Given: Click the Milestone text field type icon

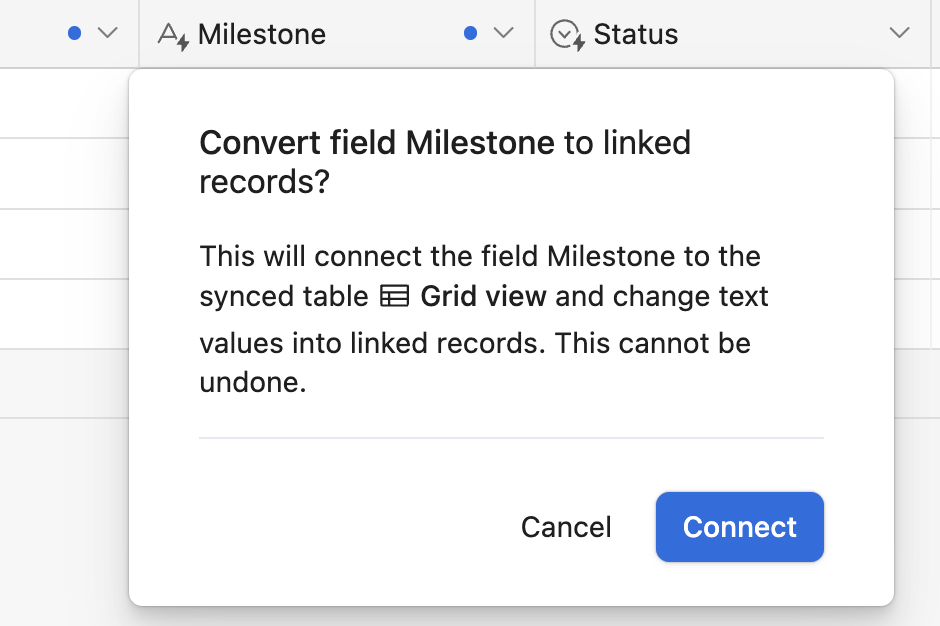Looking at the screenshot, I should point(173,35).
